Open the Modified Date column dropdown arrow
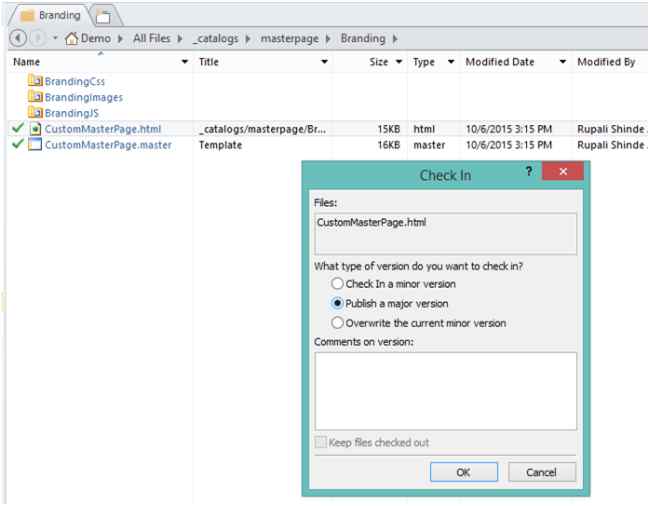This screenshot has height=506, width=650. click(x=563, y=62)
